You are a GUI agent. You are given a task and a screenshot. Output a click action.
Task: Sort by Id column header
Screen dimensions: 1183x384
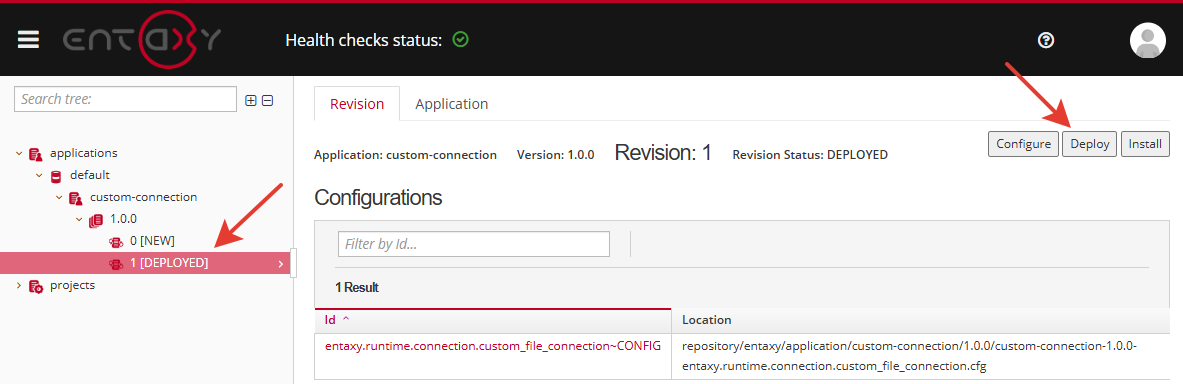point(493,320)
